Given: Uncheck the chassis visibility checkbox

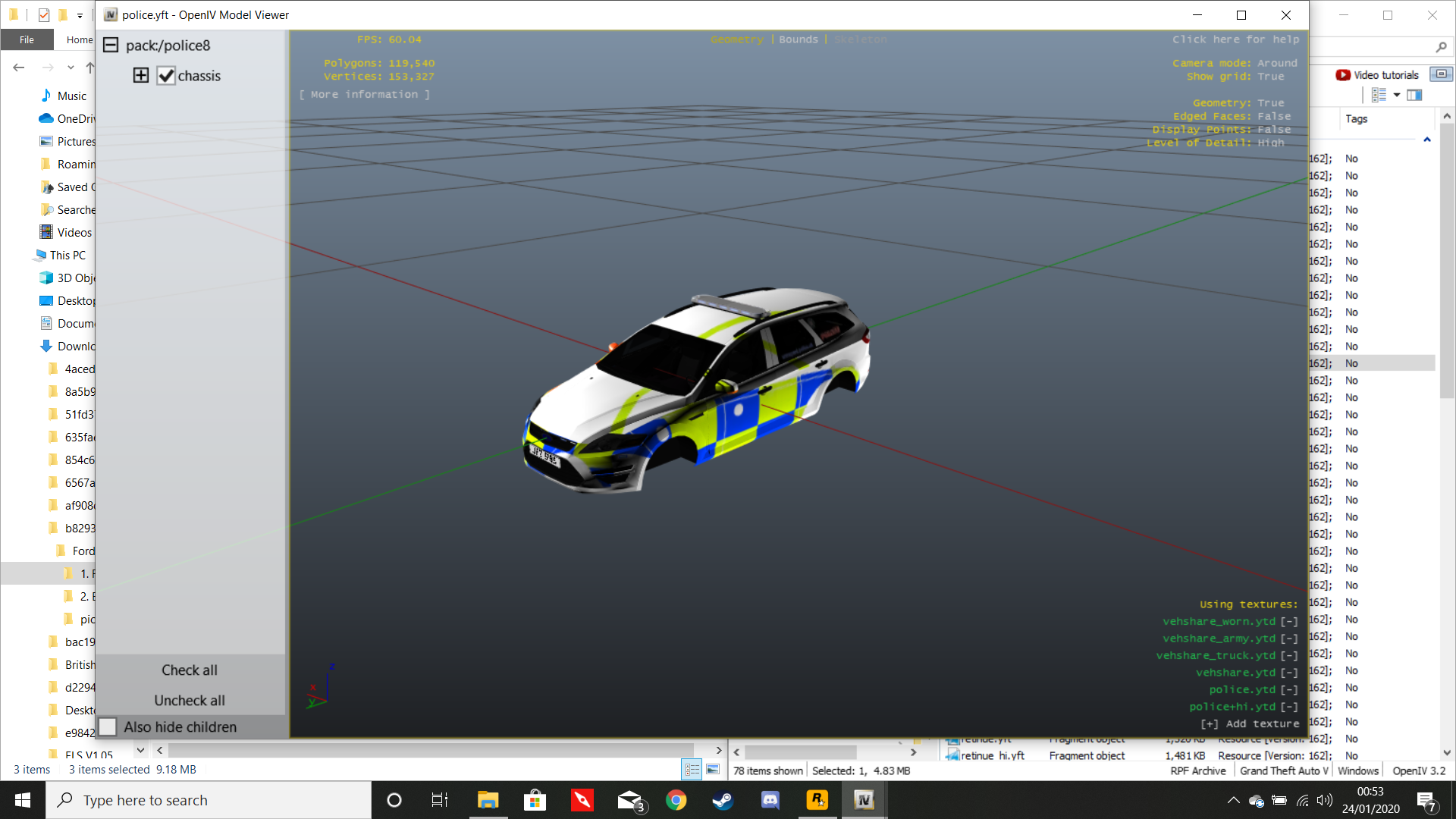Looking at the screenshot, I should [166, 76].
